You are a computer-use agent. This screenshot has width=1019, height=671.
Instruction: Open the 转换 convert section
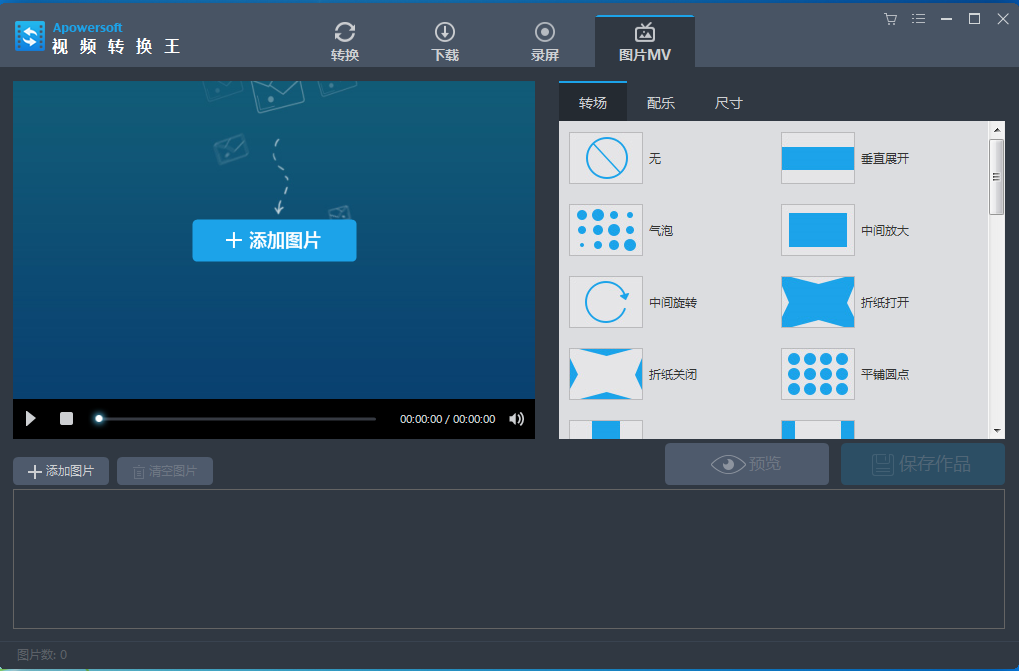[x=345, y=42]
